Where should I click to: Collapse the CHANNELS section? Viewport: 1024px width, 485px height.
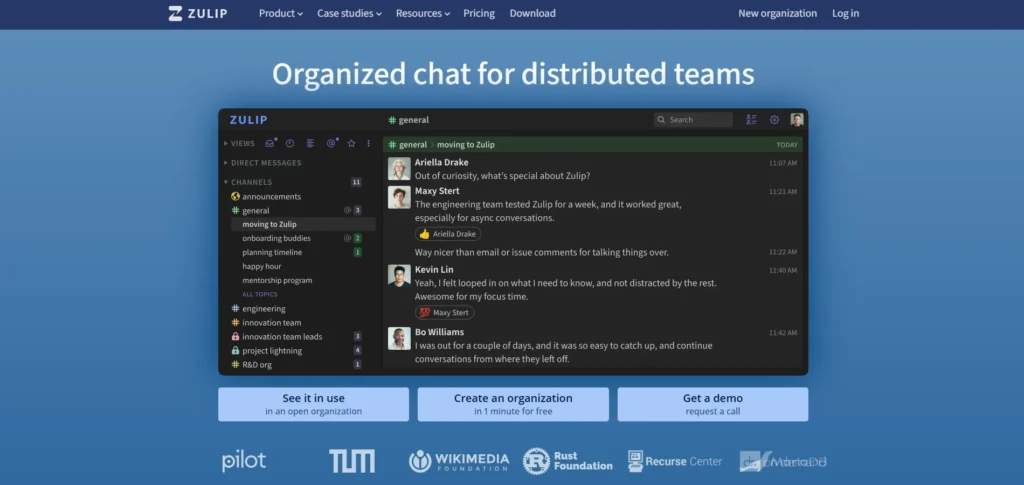pos(248,182)
